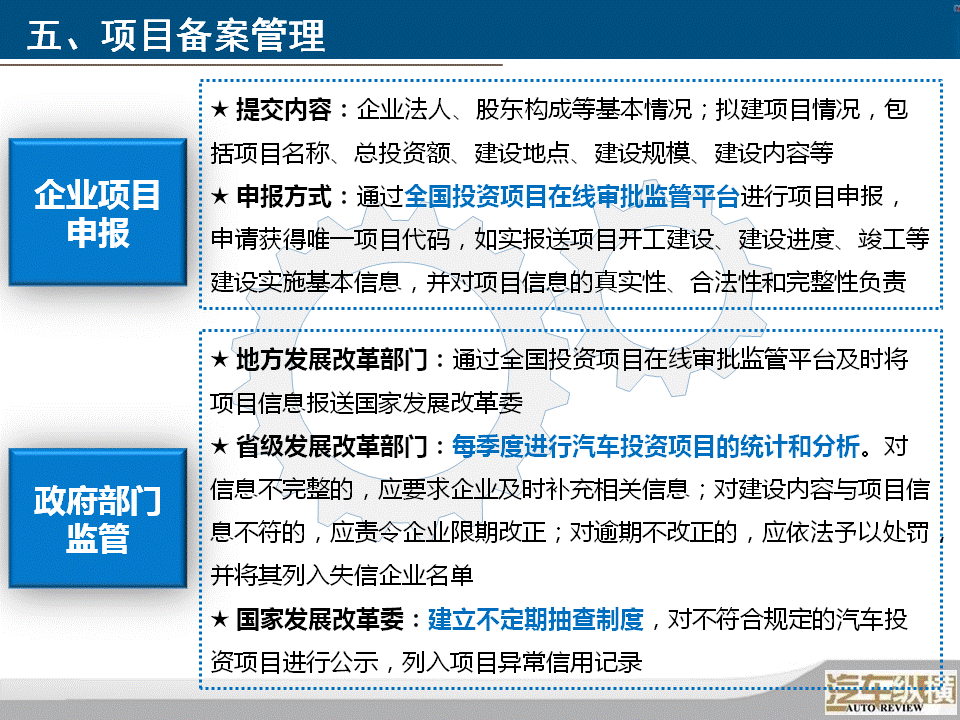
Task: Click the line starting 信息不完整的
Action: (570, 490)
